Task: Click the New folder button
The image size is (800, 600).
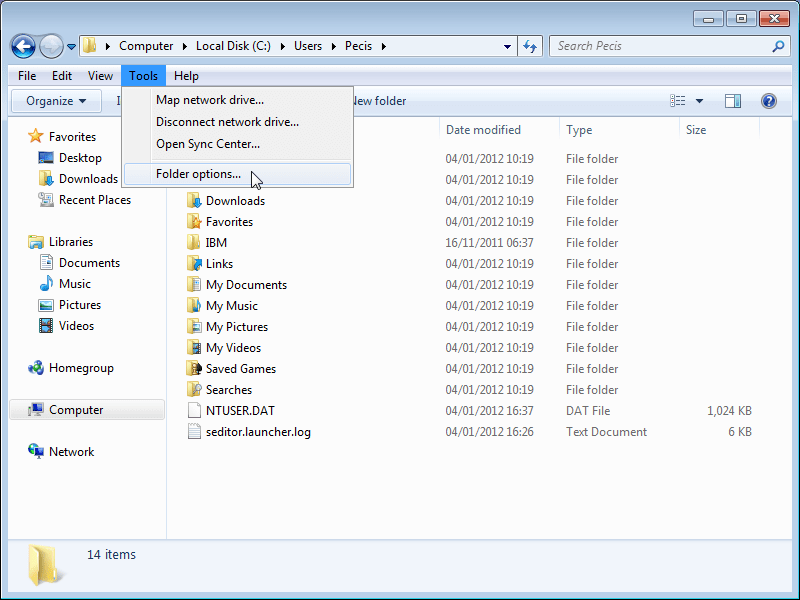Action: pyautogui.click(x=380, y=101)
